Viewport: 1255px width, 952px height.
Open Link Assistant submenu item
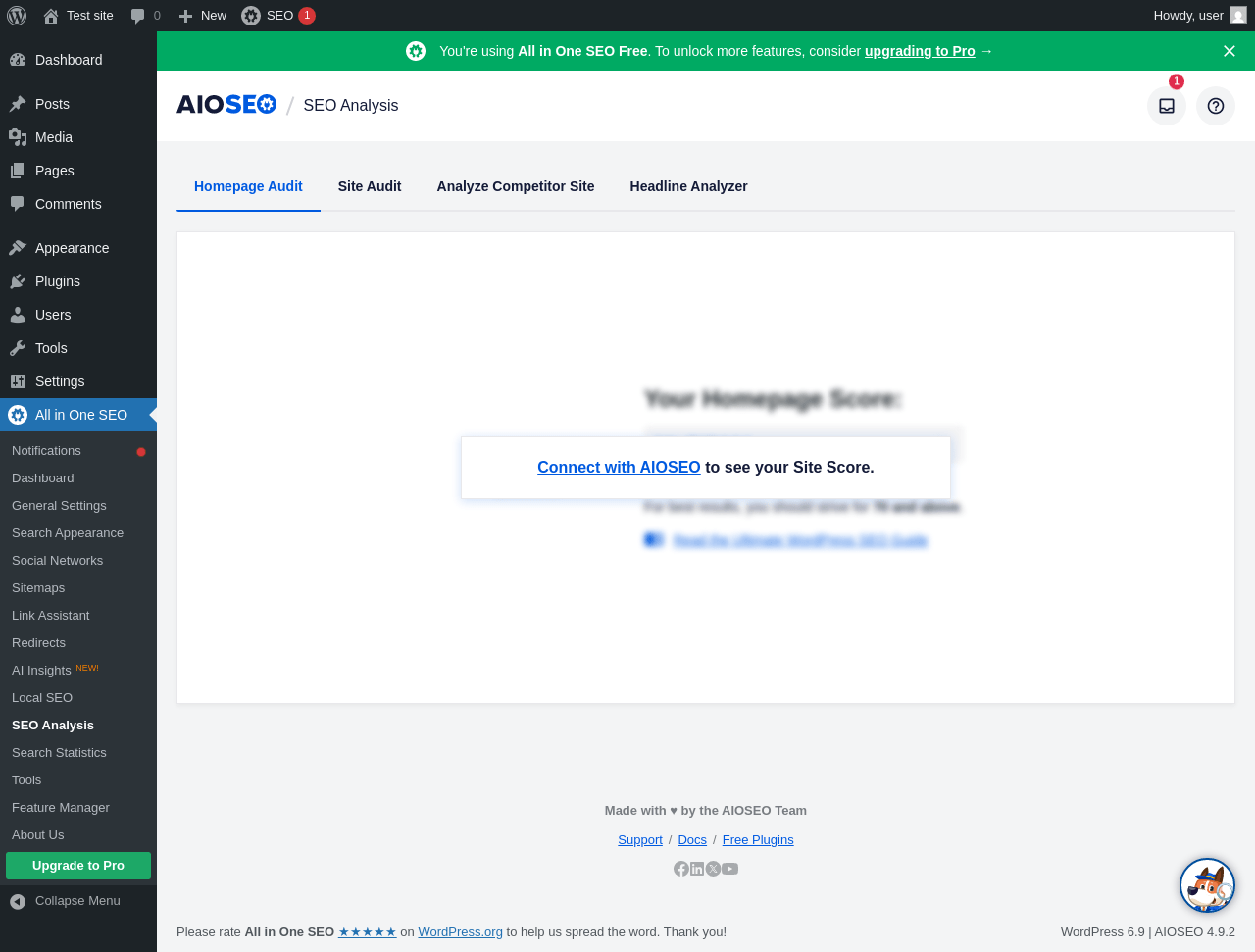(78, 616)
